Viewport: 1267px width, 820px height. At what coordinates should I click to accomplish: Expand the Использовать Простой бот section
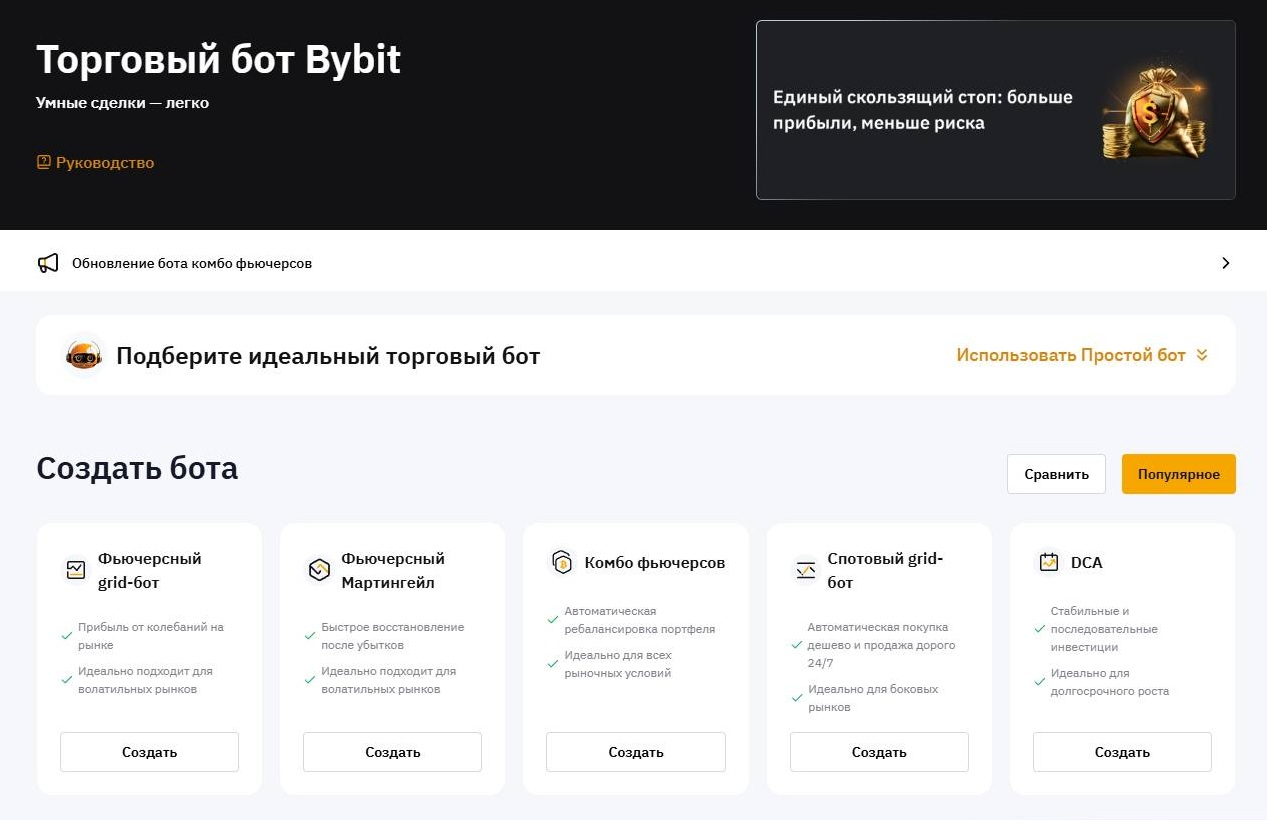(x=1070, y=355)
